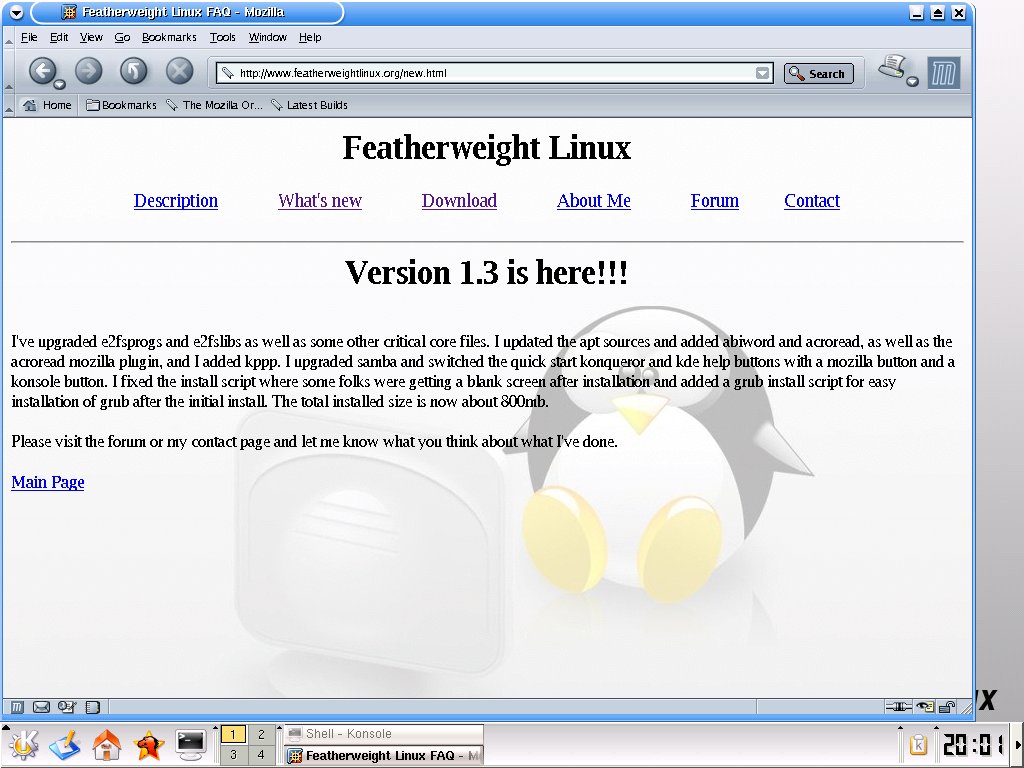
Task: Collapse the personal toolbar using its grippy
Action: 8,105
